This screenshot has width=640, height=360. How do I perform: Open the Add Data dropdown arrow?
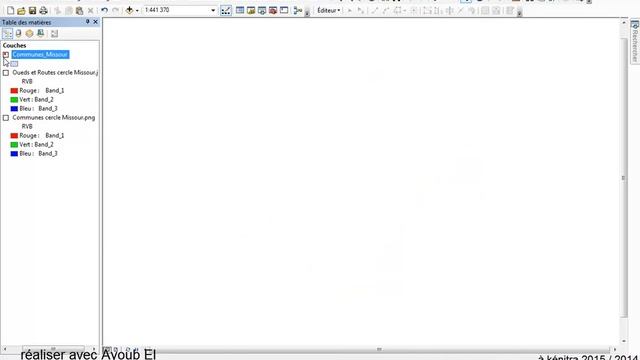tap(137, 11)
